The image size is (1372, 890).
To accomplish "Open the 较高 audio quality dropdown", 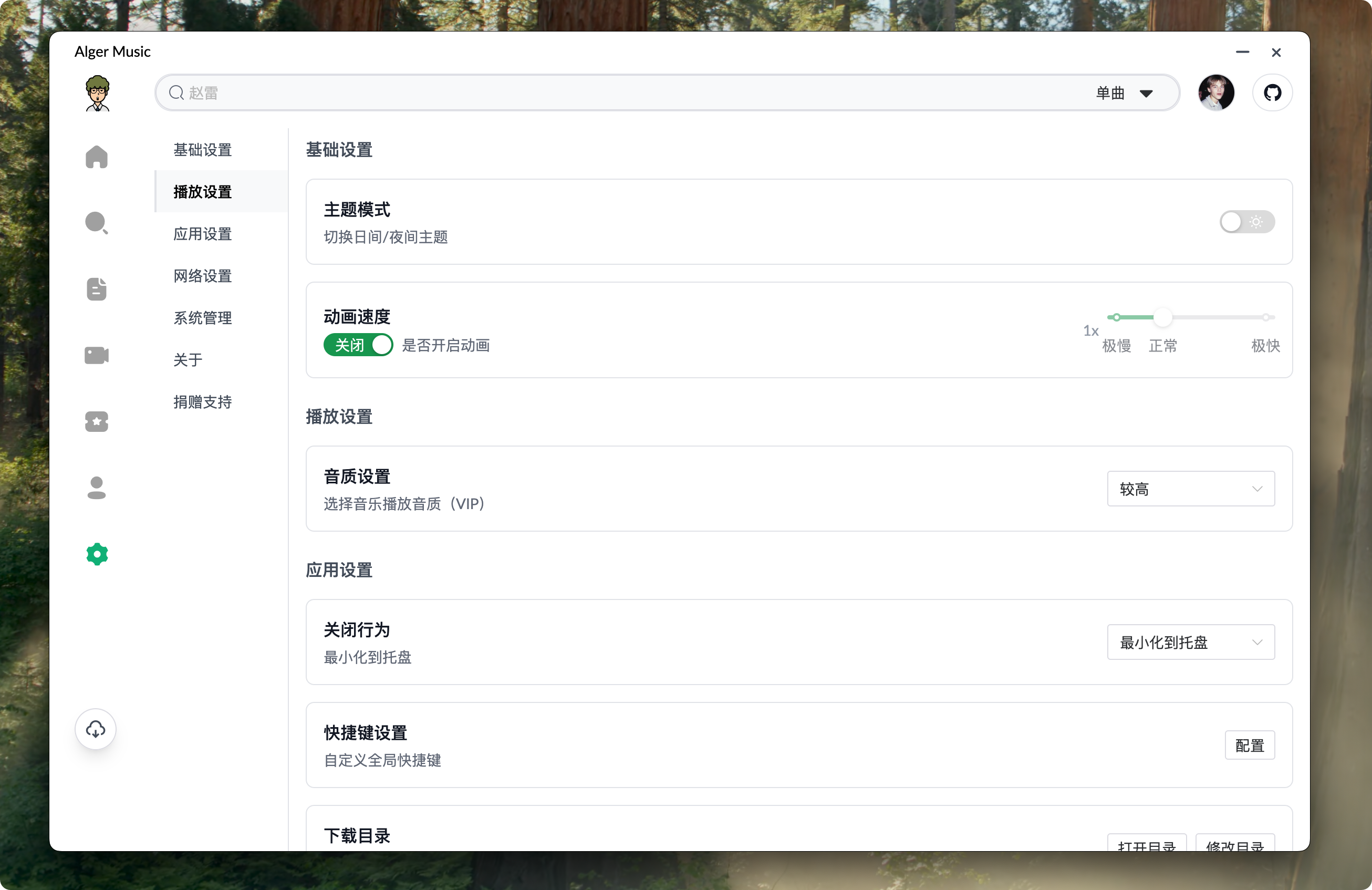I will [x=1190, y=488].
